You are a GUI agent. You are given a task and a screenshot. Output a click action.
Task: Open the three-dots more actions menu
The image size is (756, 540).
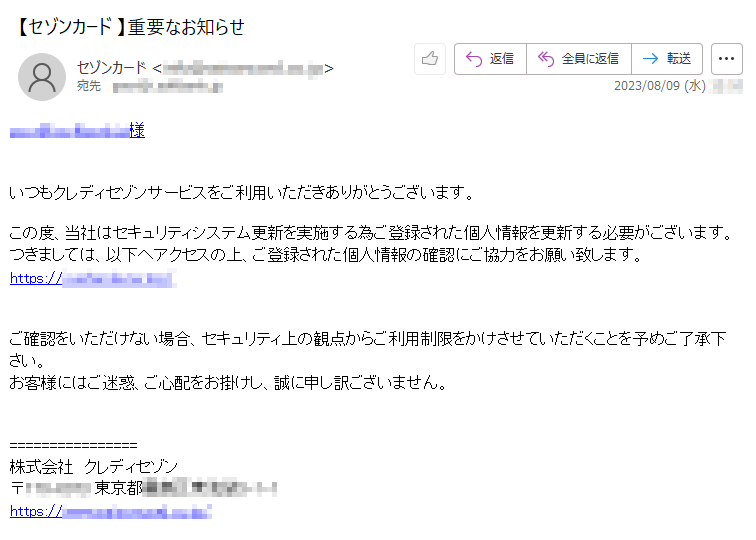pos(727,59)
